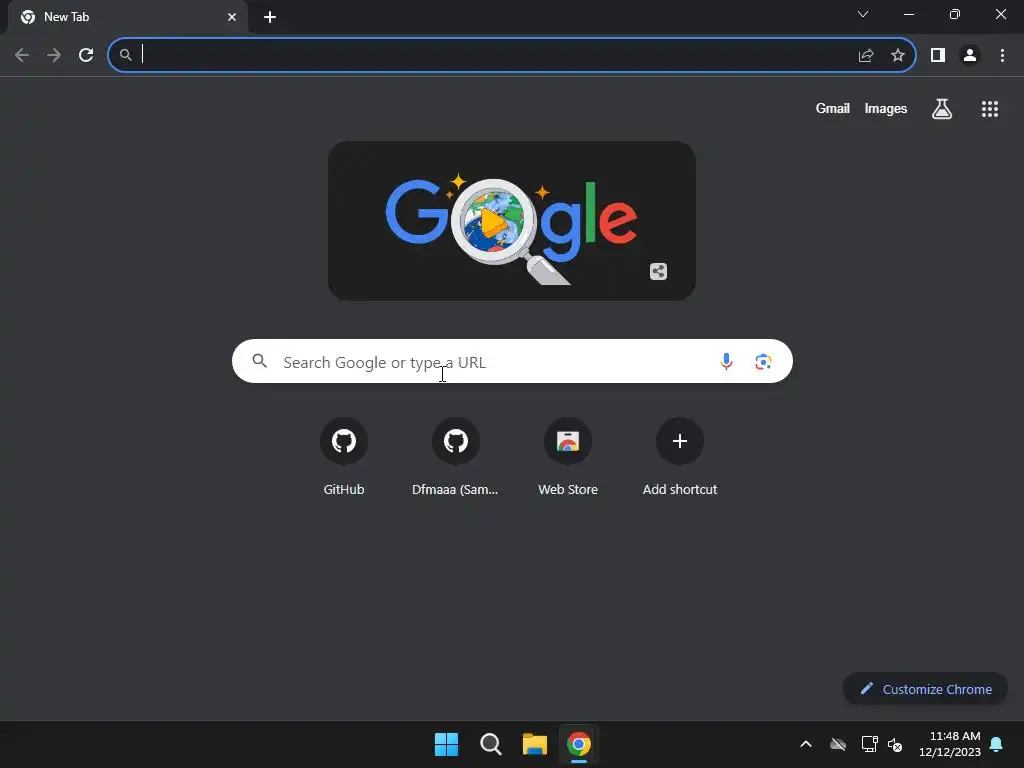The image size is (1024, 768).
Task: Click the muted volume tray icon
Action: pos(895,744)
